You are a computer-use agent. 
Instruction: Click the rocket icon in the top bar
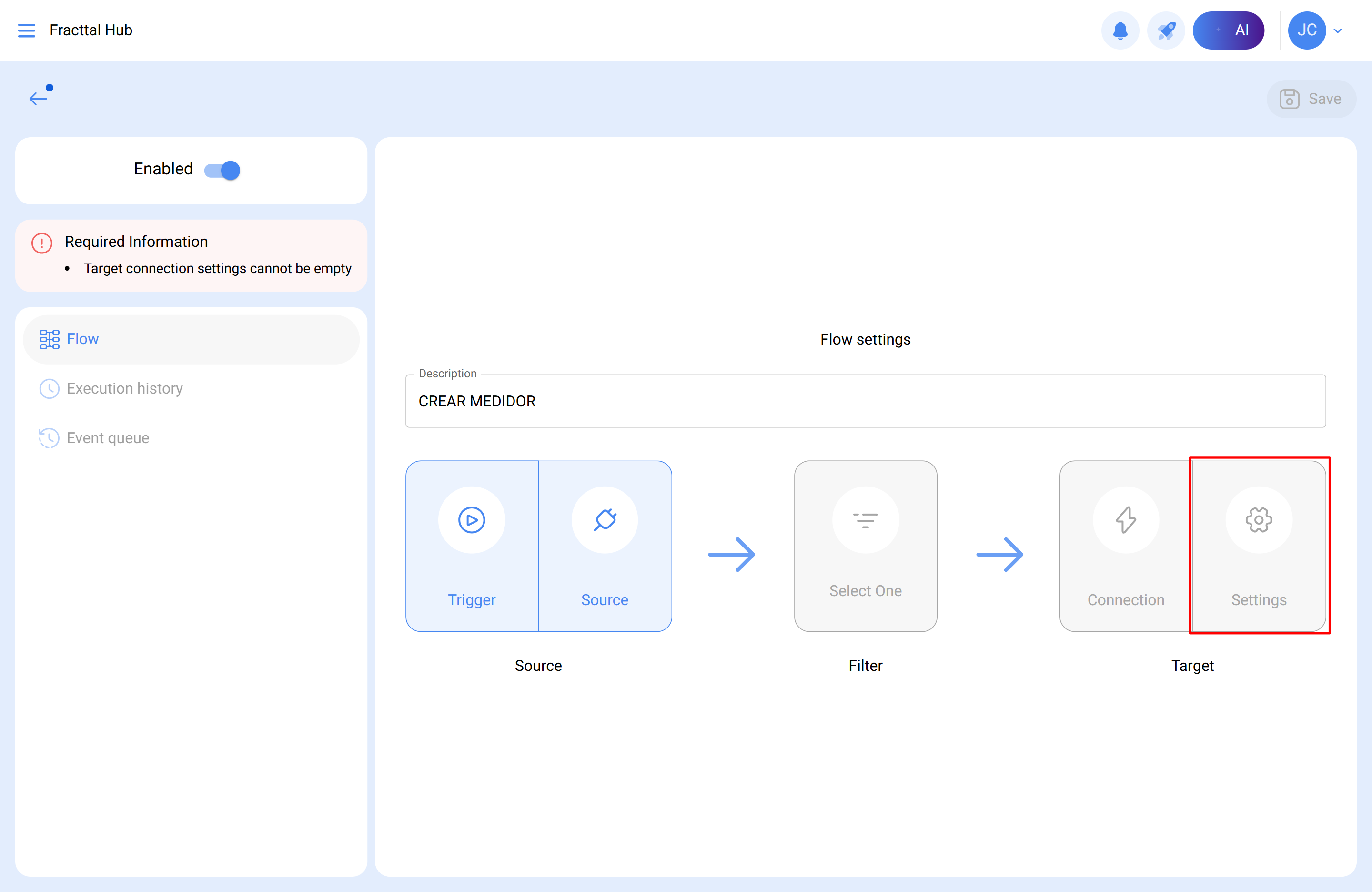[x=1166, y=30]
